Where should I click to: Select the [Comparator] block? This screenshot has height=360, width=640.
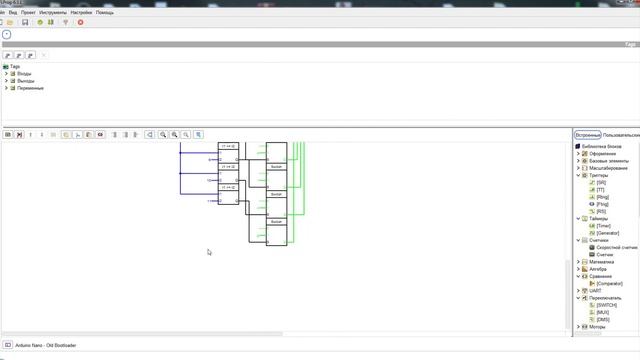pyautogui.click(x=609, y=284)
